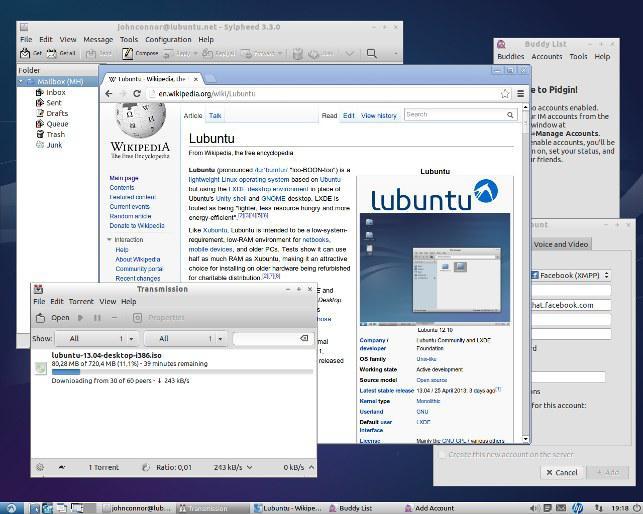Viewport: 643px width, 514px height.
Task: Click the Main page link in Wikipedia sidebar
Action: pos(124,178)
